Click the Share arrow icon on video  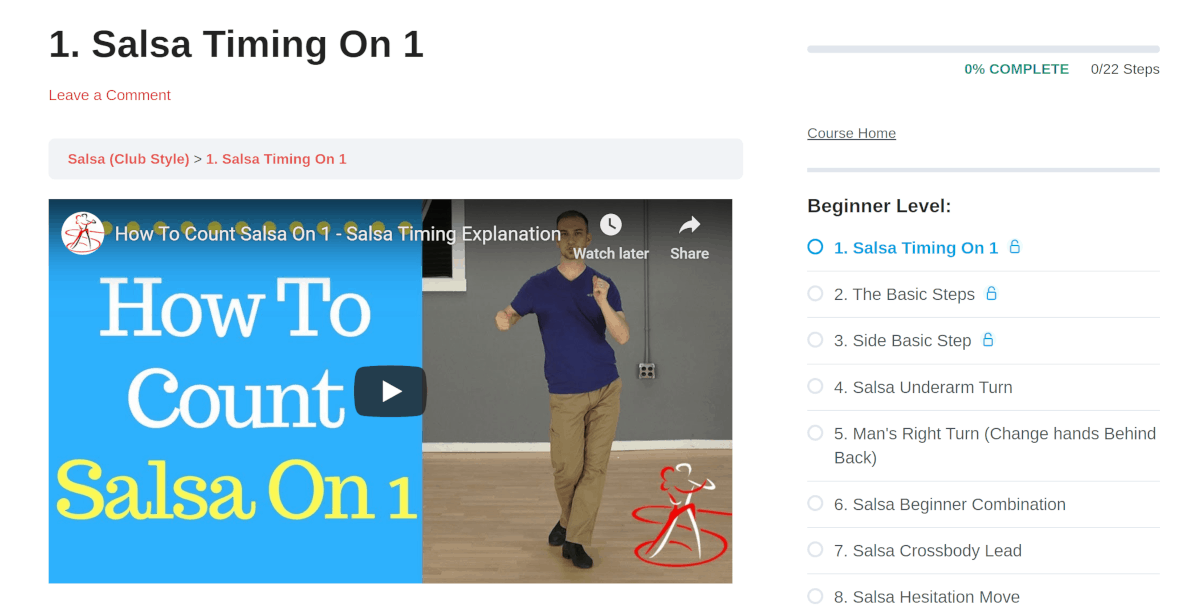689,224
